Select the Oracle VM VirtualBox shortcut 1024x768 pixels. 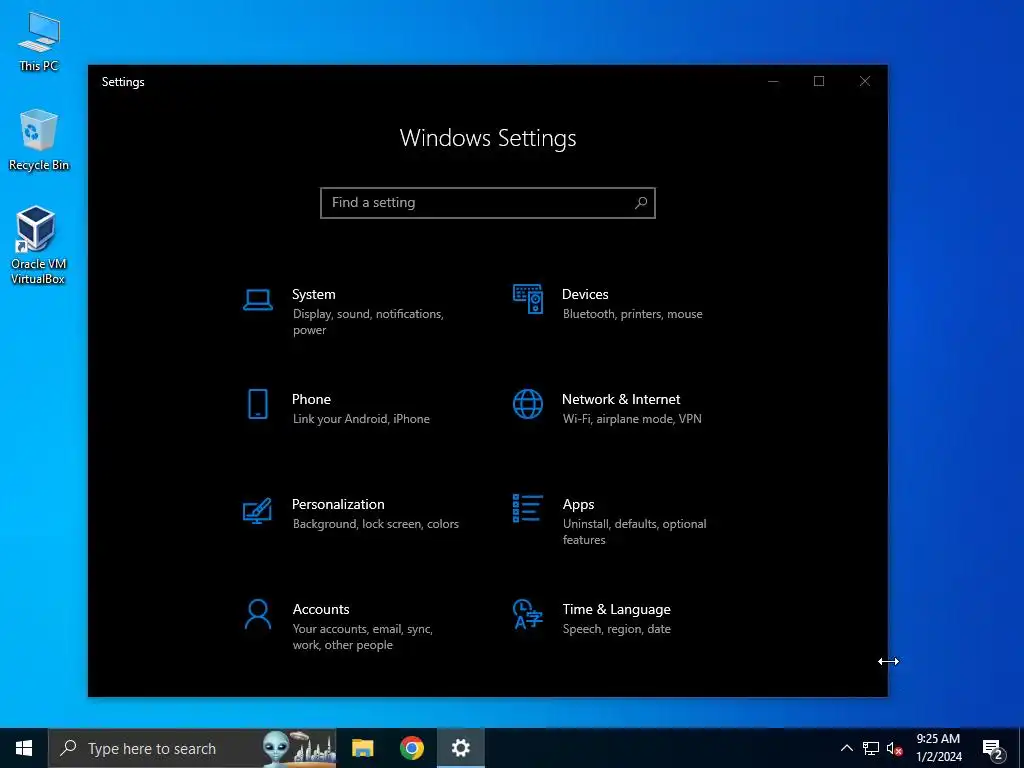point(38,245)
